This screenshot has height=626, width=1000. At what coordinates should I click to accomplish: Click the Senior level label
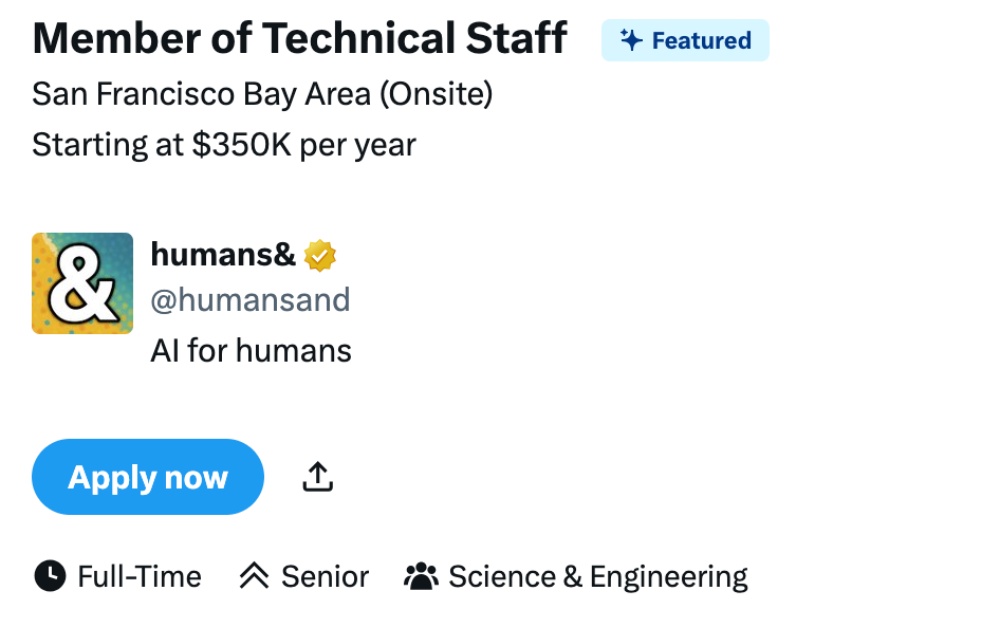coord(325,577)
